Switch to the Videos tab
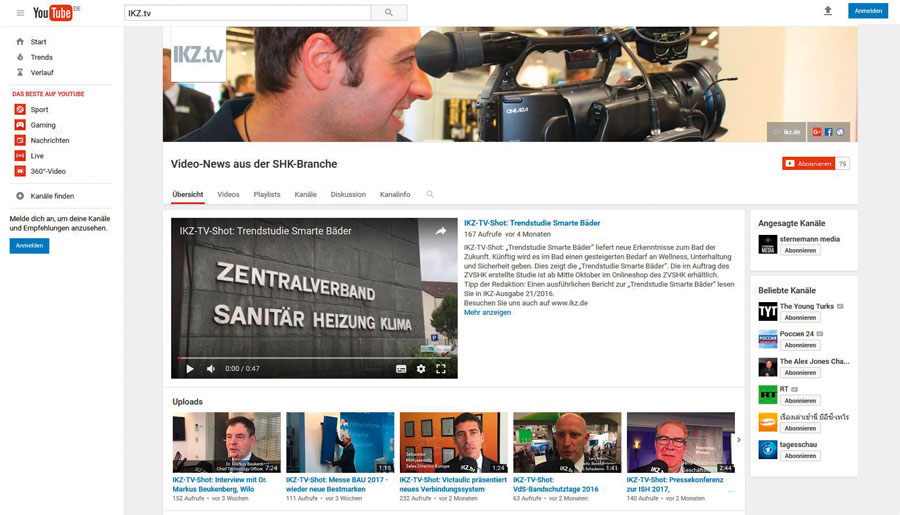The image size is (900, 515). click(228, 195)
